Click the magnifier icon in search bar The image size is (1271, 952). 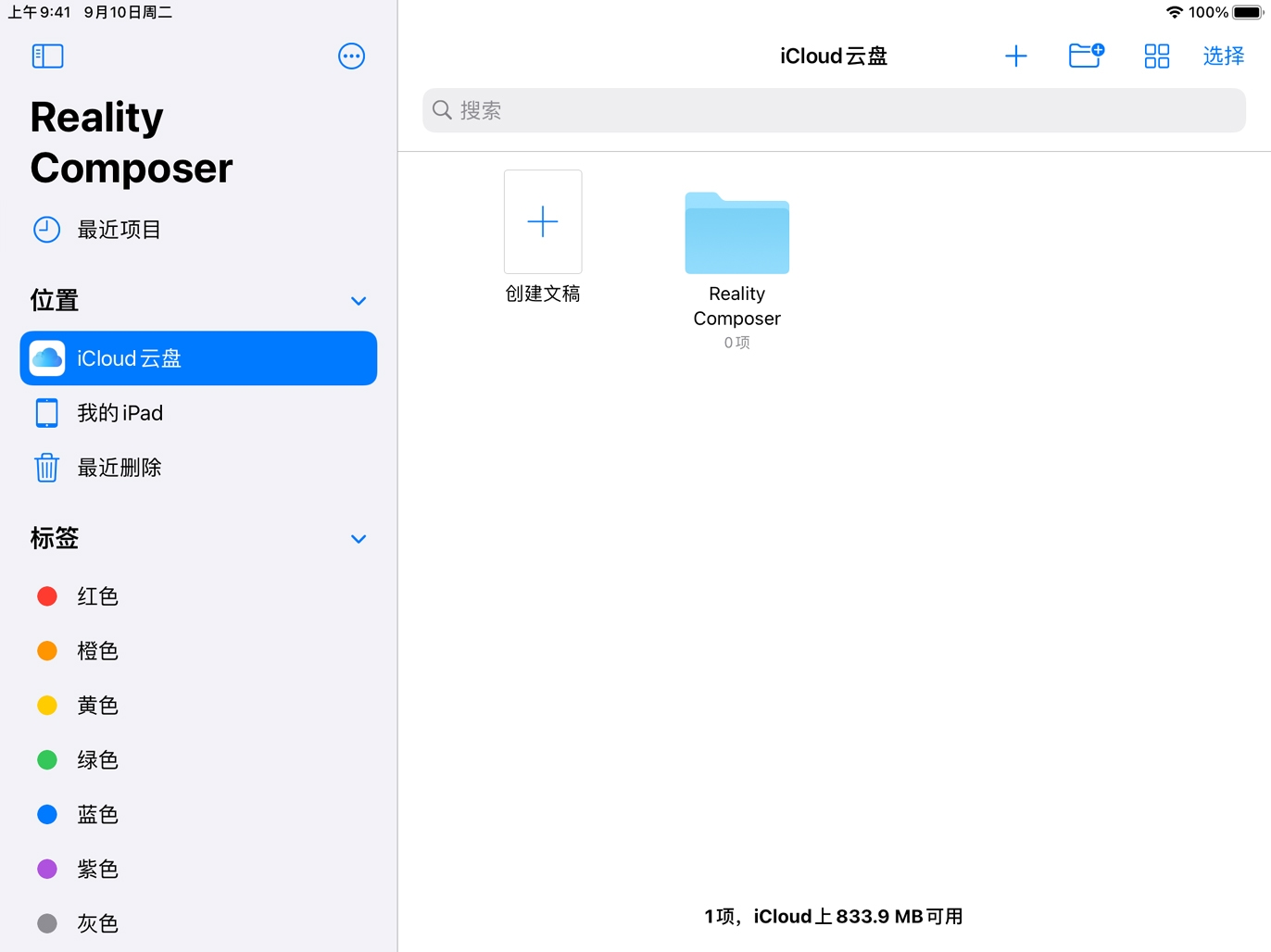click(443, 110)
